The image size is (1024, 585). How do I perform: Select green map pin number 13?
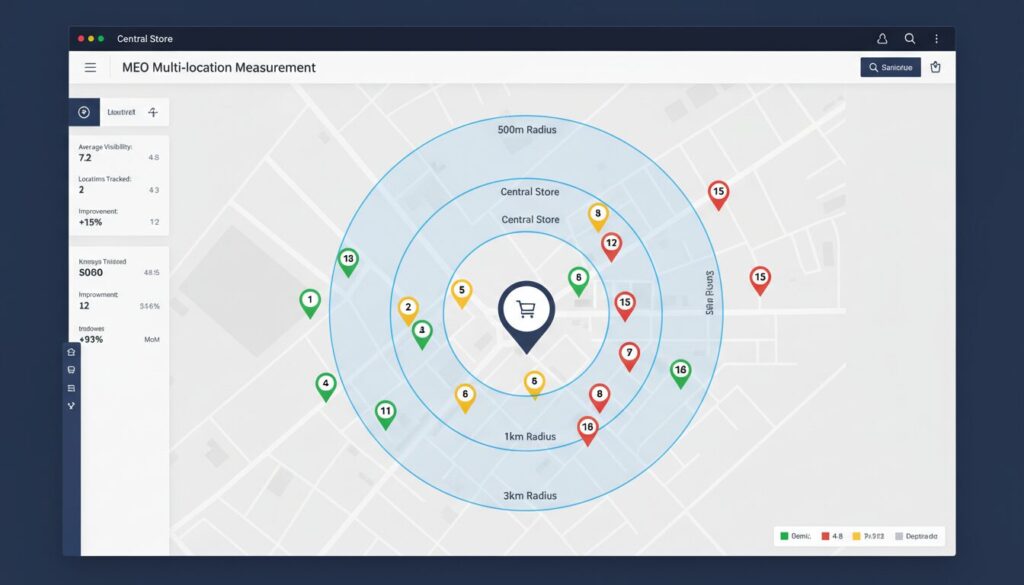click(x=348, y=260)
